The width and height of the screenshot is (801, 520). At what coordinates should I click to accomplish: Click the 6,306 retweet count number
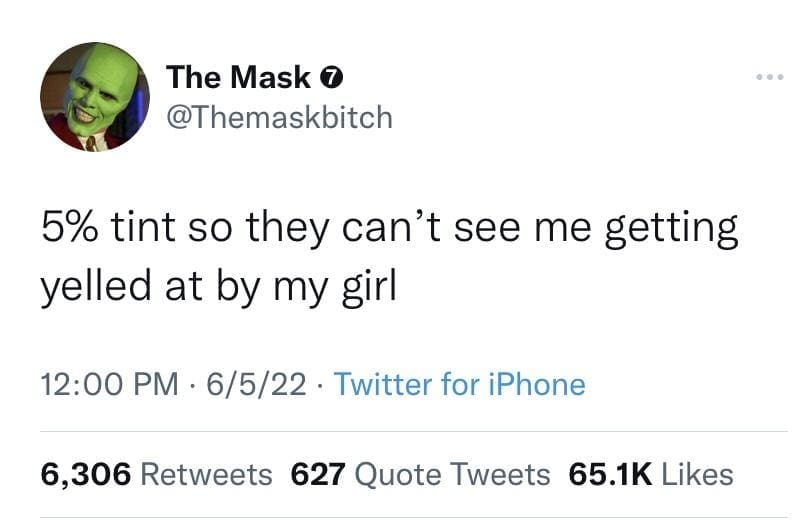(x=86, y=472)
